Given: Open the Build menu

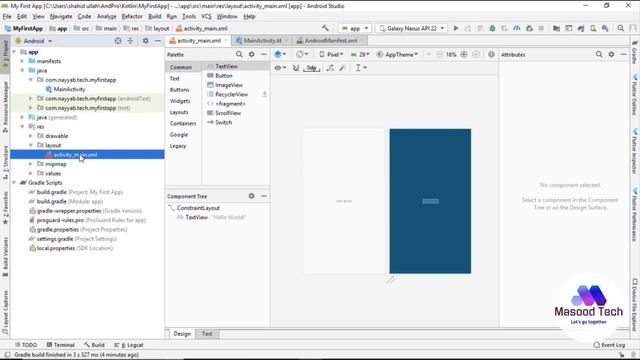Looking at the screenshot, I should coord(154,16).
